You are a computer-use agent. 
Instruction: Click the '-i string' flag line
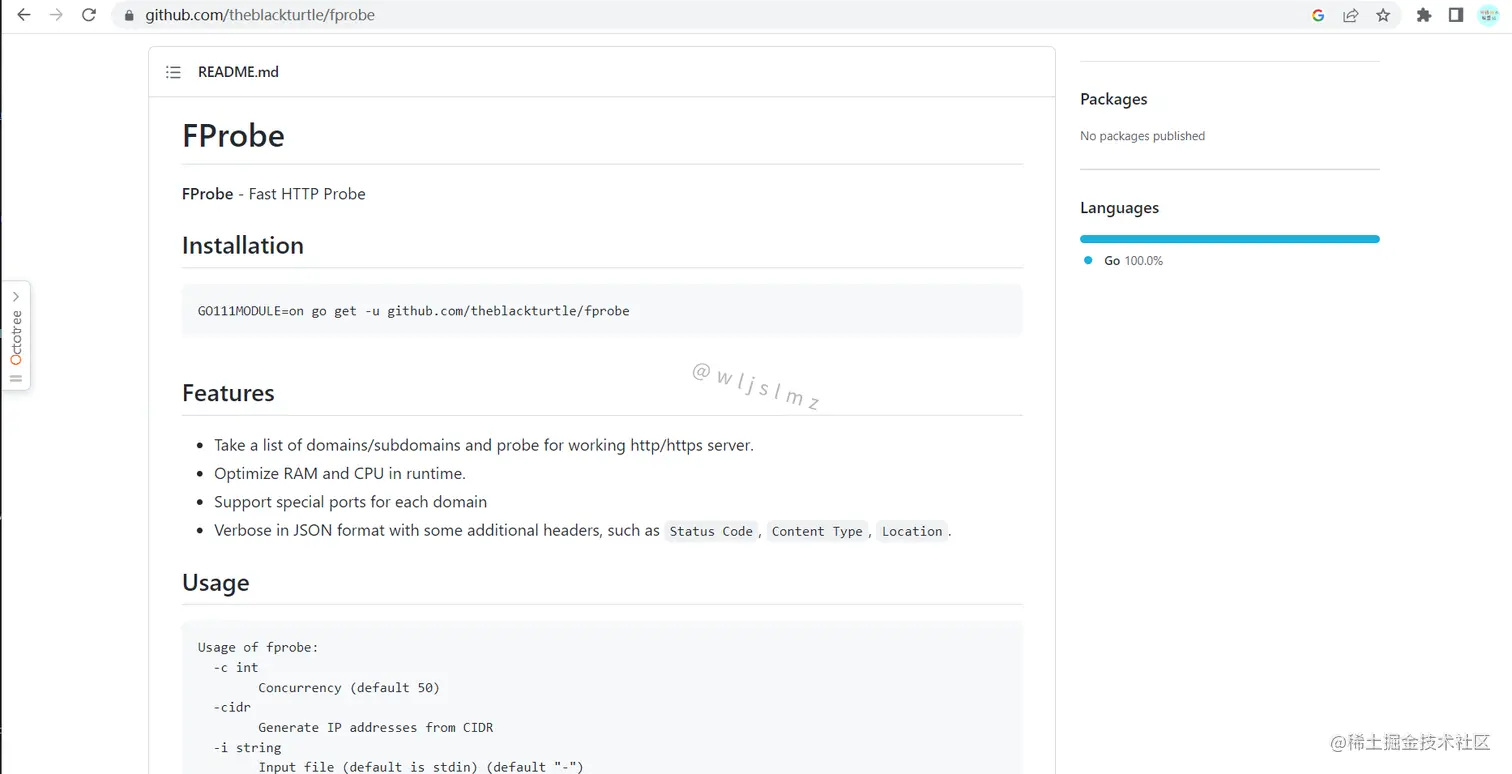pos(247,747)
